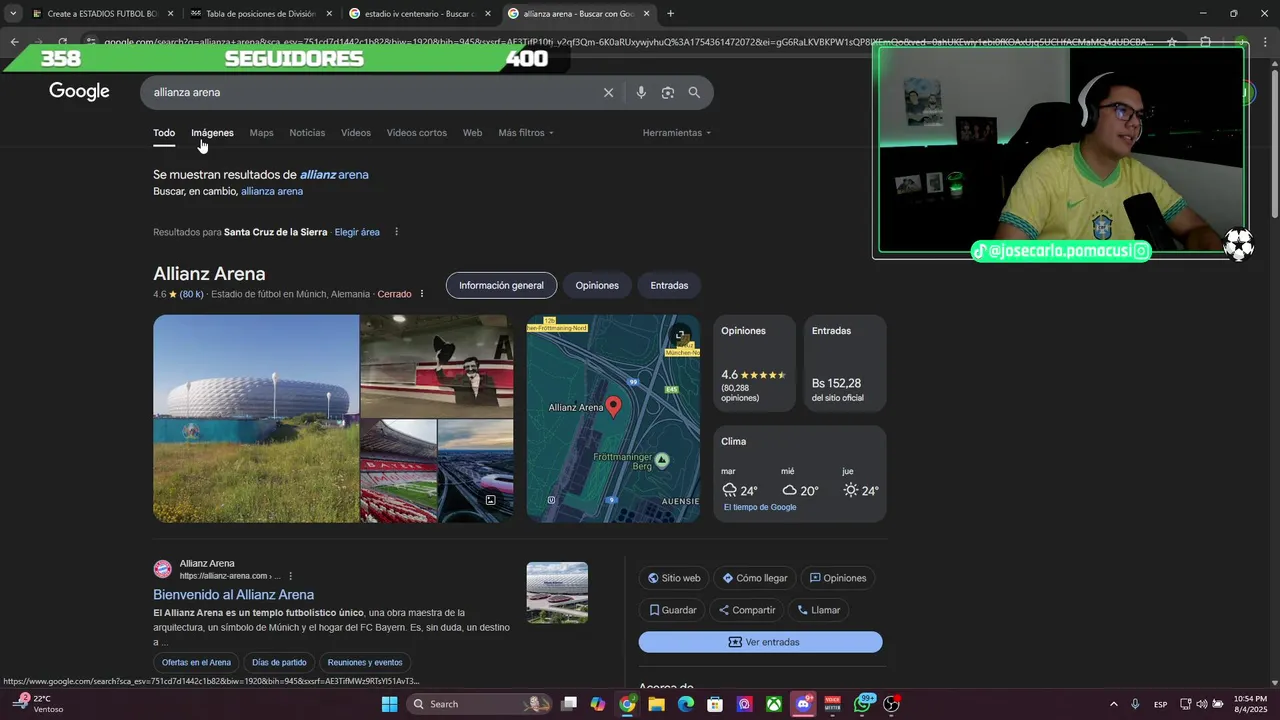1280x720 pixels.
Task: Switch to Imágenes results tab
Action: coord(212,133)
